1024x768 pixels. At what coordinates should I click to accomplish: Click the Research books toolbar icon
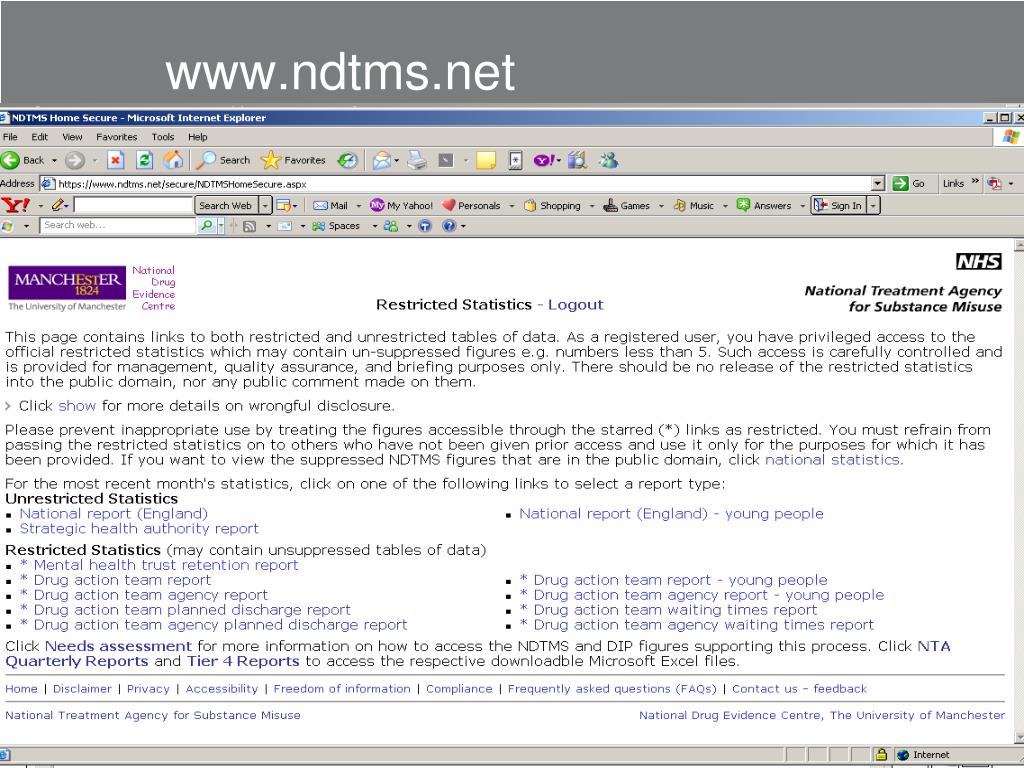pos(577,161)
